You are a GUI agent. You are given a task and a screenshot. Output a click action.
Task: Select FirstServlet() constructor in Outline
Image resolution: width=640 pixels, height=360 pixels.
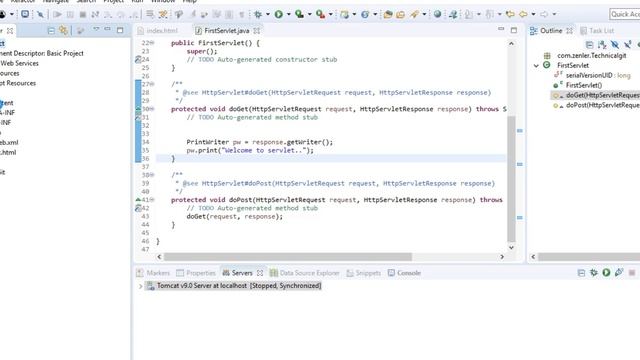click(x=577, y=85)
